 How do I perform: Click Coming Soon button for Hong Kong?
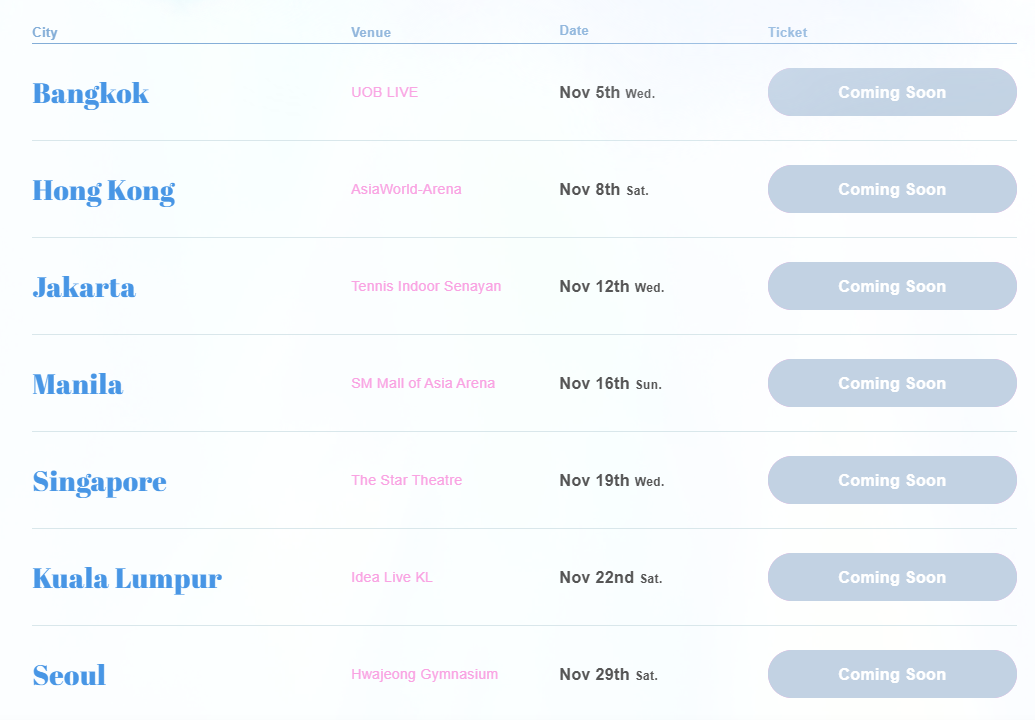tap(891, 189)
